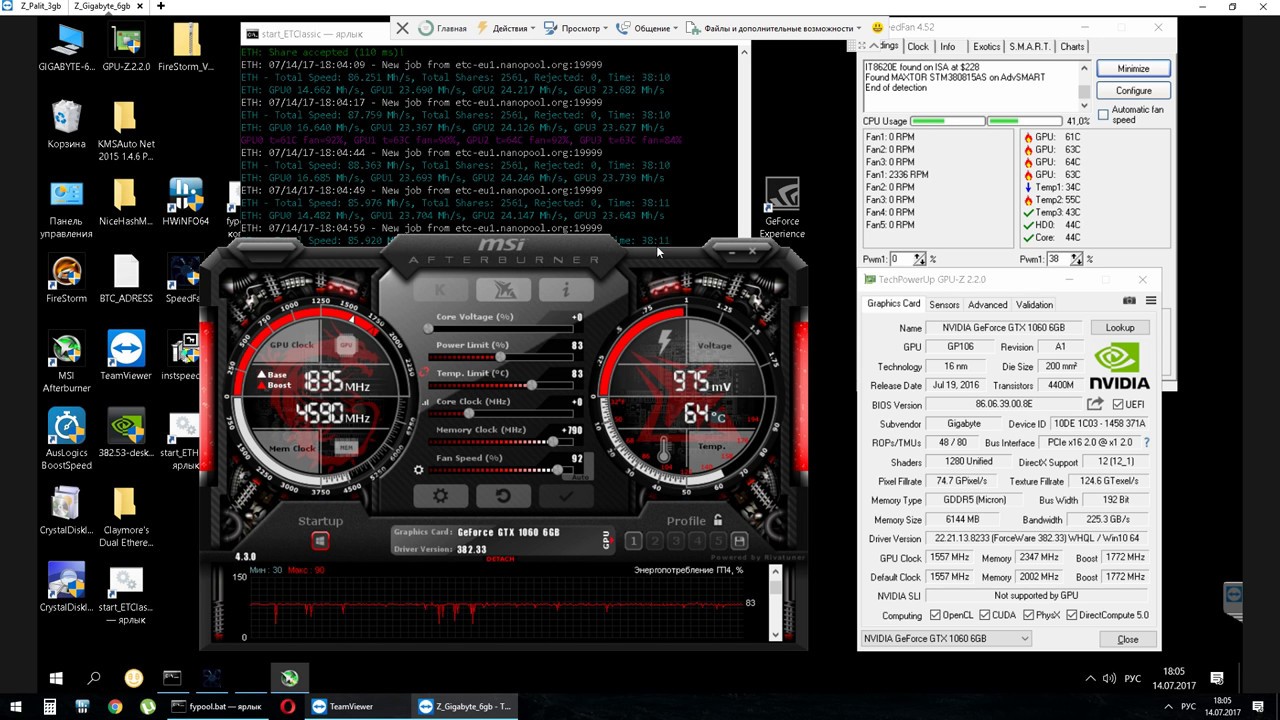Open the Kombustor K button in Afterburner

[x=440, y=290]
